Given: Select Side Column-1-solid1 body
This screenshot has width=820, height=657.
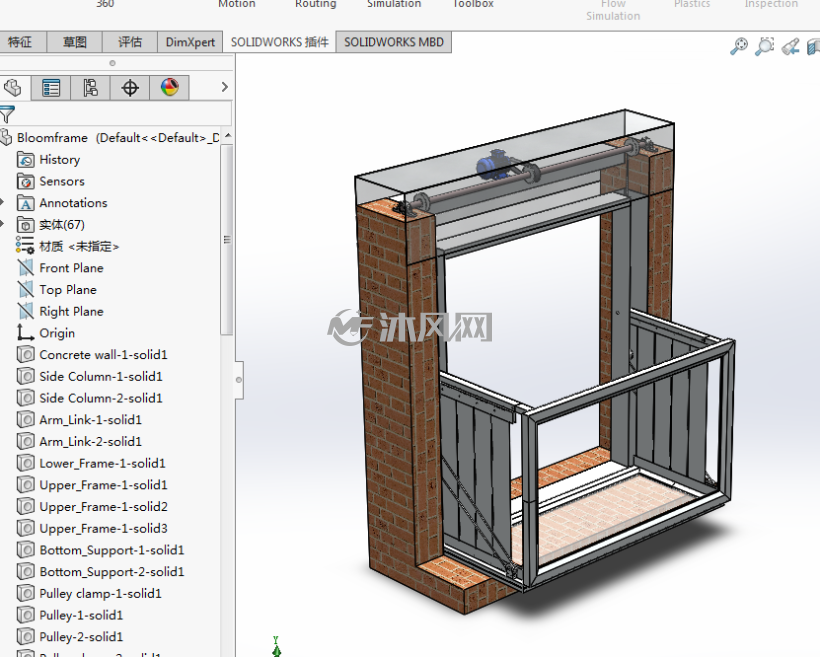Looking at the screenshot, I should pos(90,377).
